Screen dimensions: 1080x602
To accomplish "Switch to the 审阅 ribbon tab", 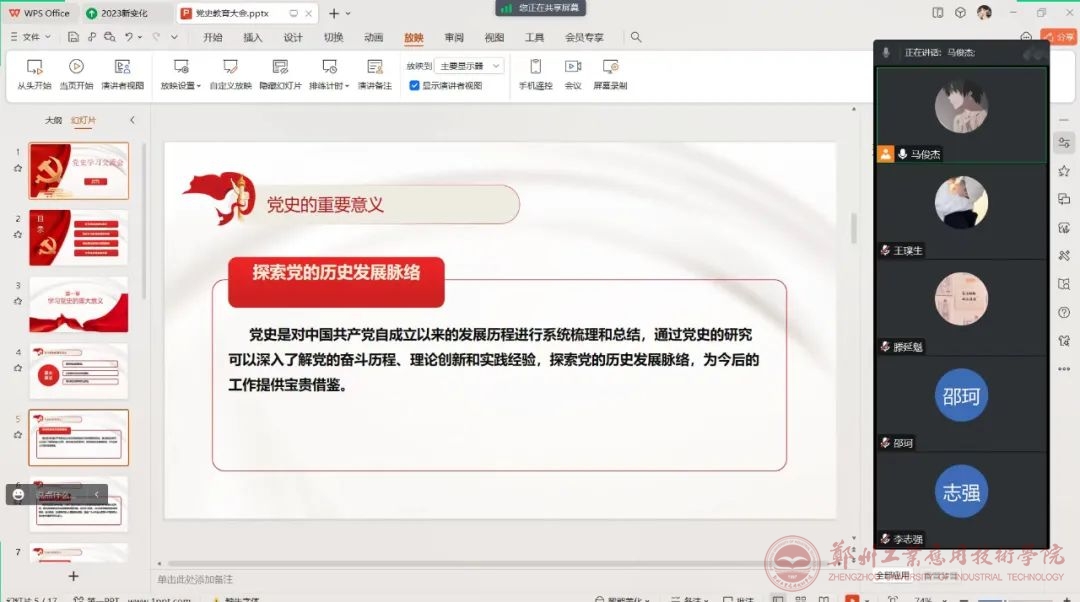I will pyautogui.click(x=454, y=38).
